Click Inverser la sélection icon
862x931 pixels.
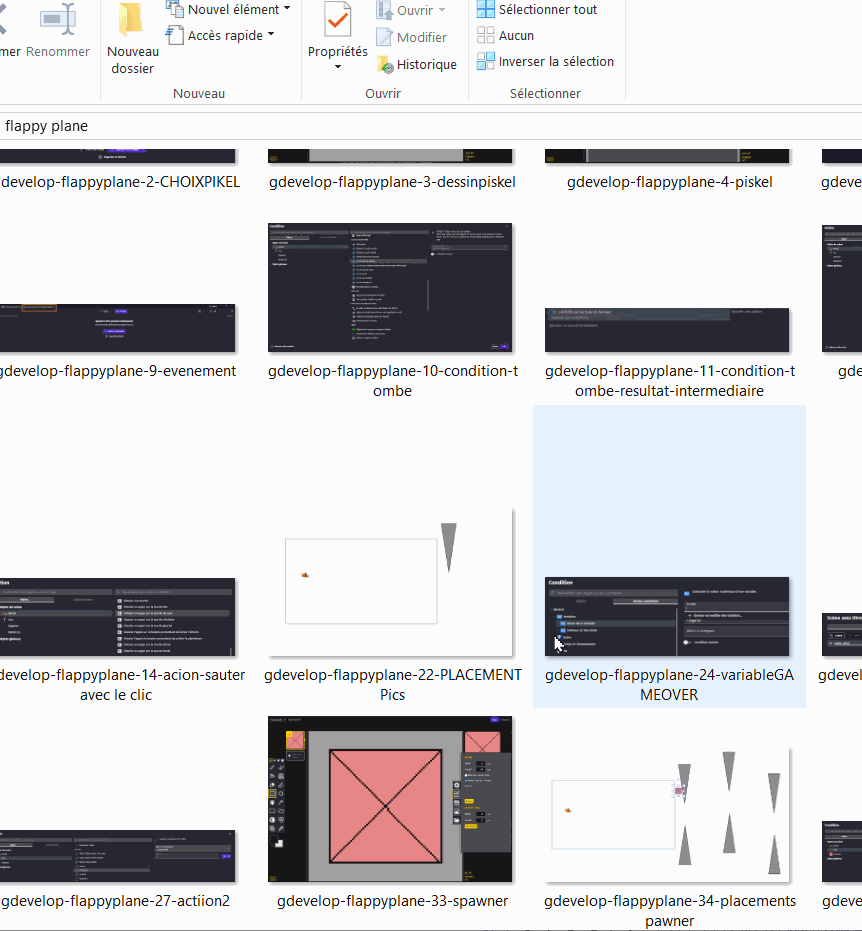click(486, 61)
